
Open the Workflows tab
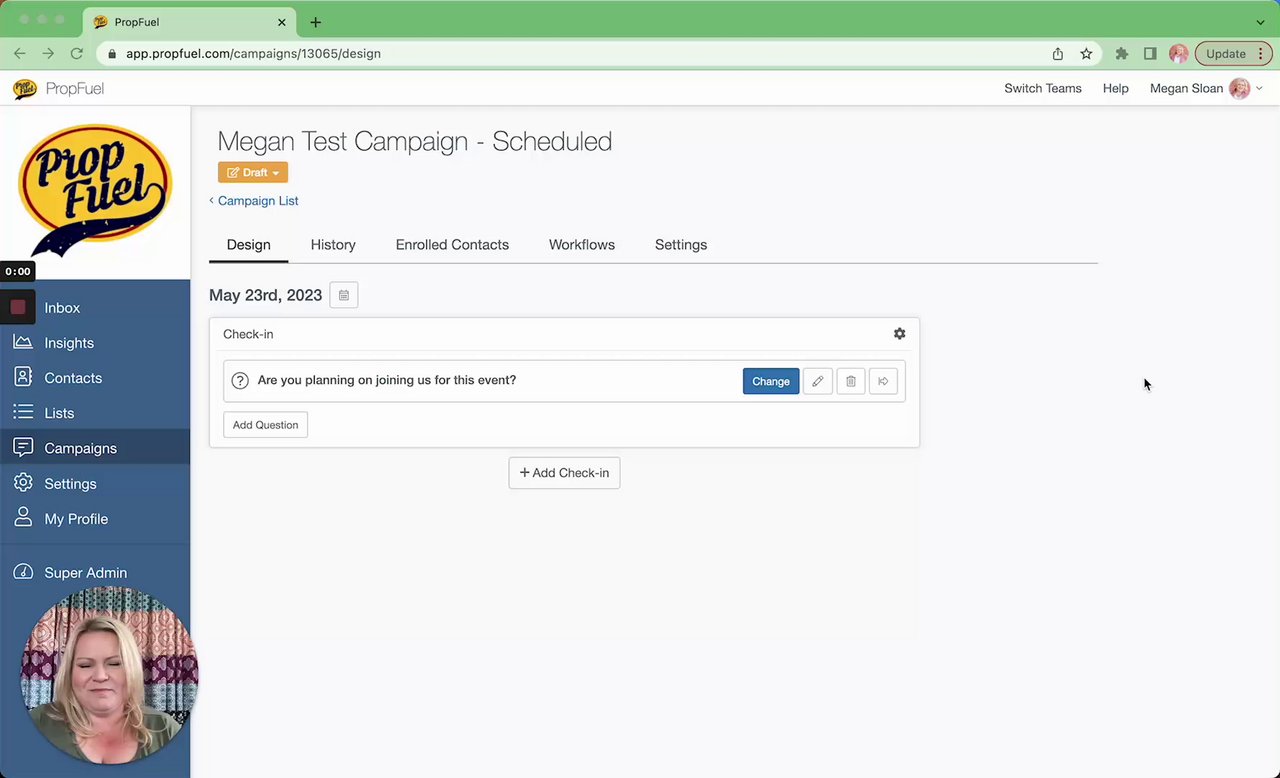click(582, 245)
